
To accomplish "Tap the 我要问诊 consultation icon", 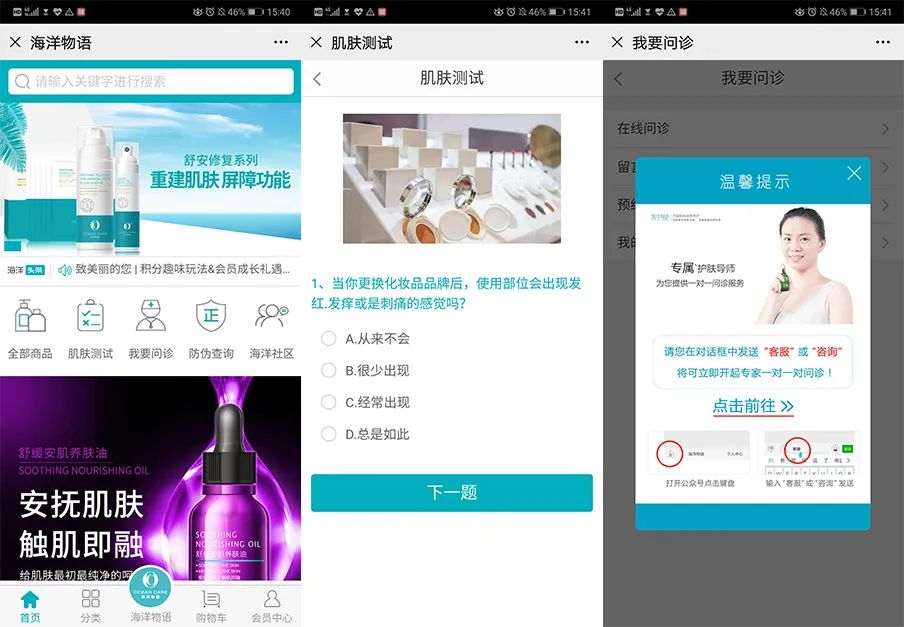I will (150, 324).
